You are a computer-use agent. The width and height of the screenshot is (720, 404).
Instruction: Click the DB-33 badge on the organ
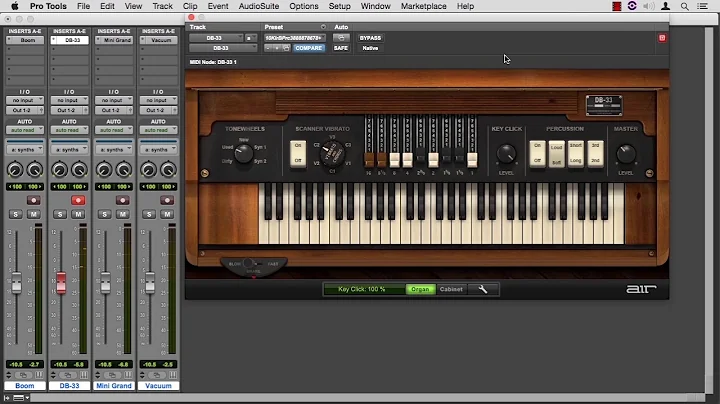point(604,105)
